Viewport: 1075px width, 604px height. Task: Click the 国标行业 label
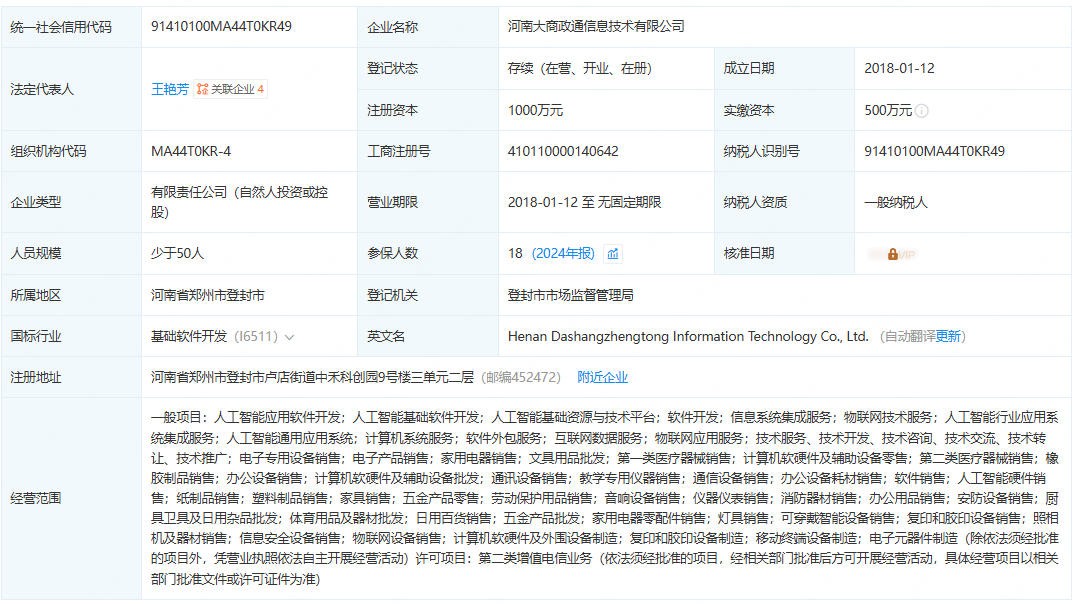[36, 337]
